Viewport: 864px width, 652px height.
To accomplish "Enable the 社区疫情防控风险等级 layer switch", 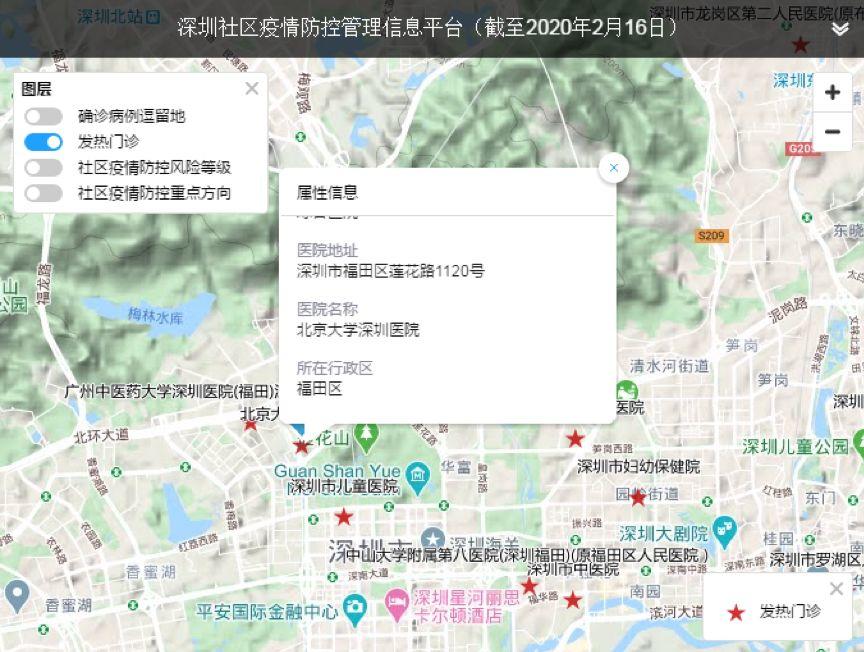I will click(44, 168).
